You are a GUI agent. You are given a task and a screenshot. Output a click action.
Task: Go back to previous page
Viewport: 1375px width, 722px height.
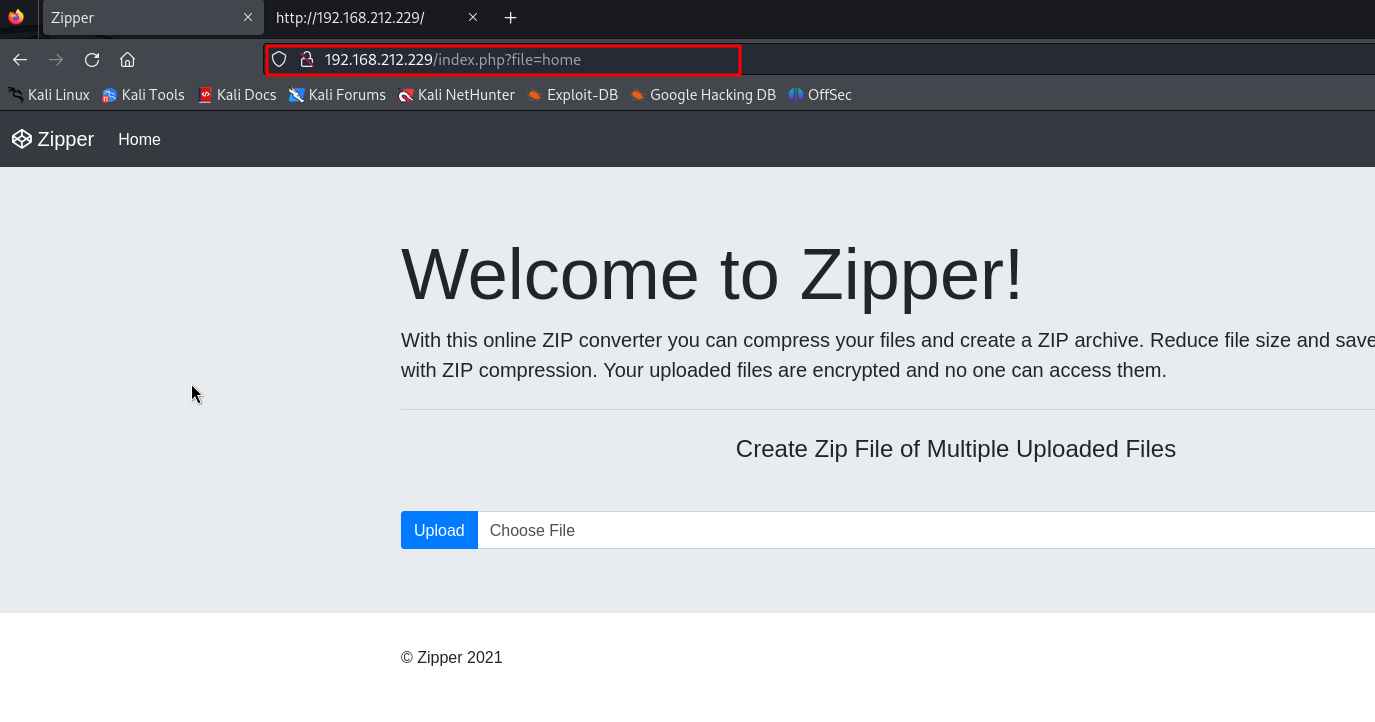pyautogui.click(x=20, y=60)
